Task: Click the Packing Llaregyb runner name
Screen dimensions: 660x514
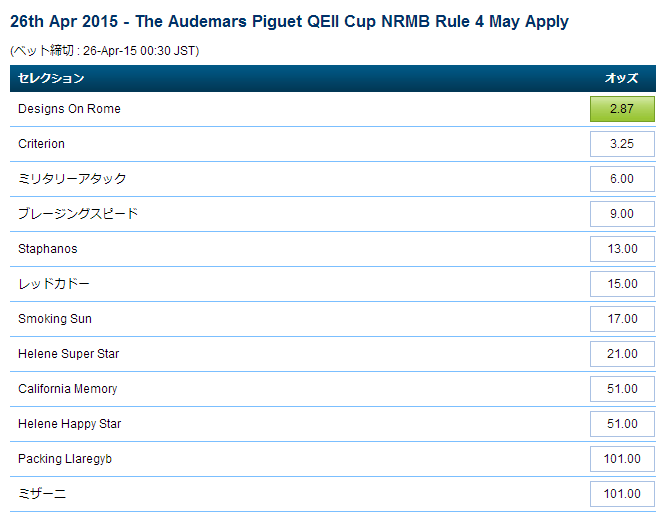Action: coord(67,459)
